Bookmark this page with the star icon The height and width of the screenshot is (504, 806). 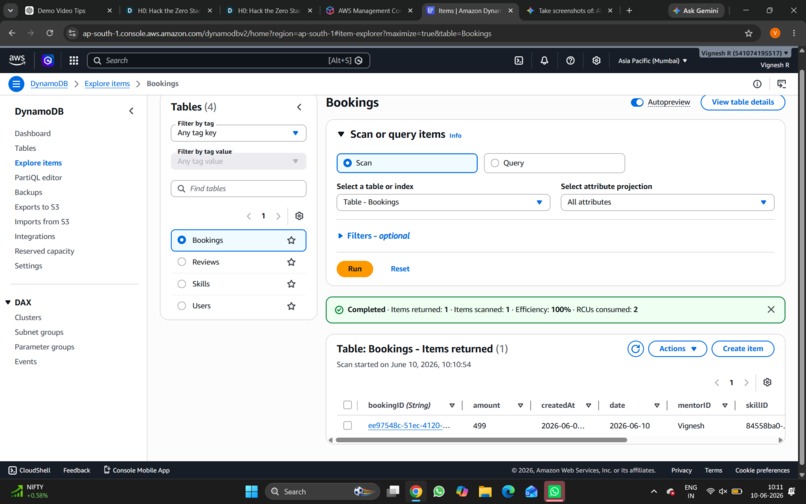748,33
